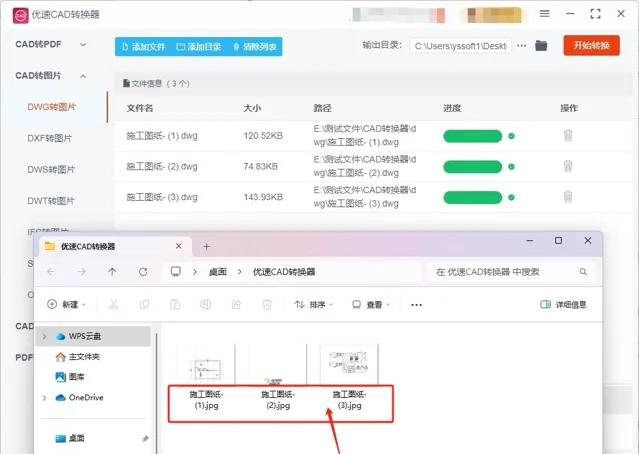The height and width of the screenshot is (454, 639).
Task: Click the Delete icon in Explorer toolbar
Action: [267, 304]
